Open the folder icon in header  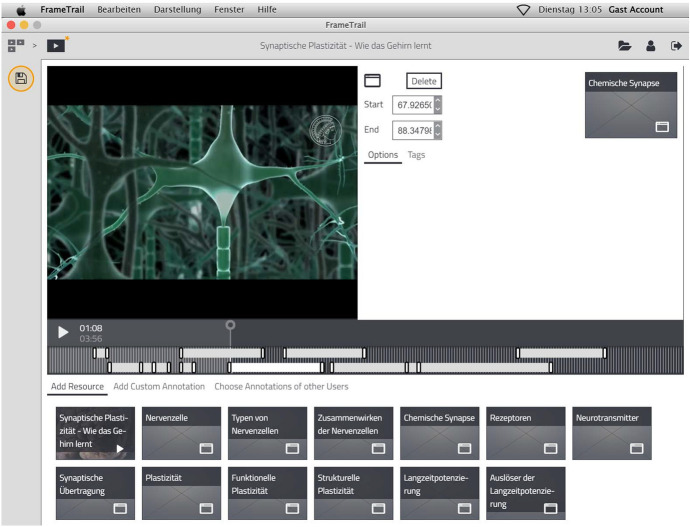click(x=625, y=46)
